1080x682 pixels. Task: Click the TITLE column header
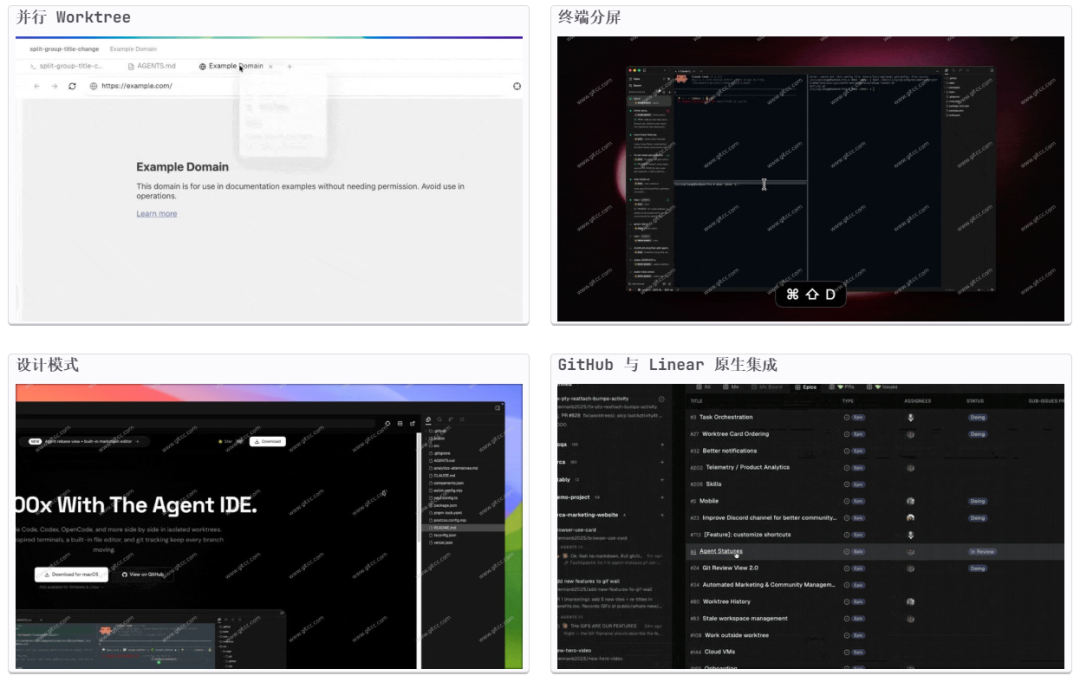pyautogui.click(x=696, y=401)
